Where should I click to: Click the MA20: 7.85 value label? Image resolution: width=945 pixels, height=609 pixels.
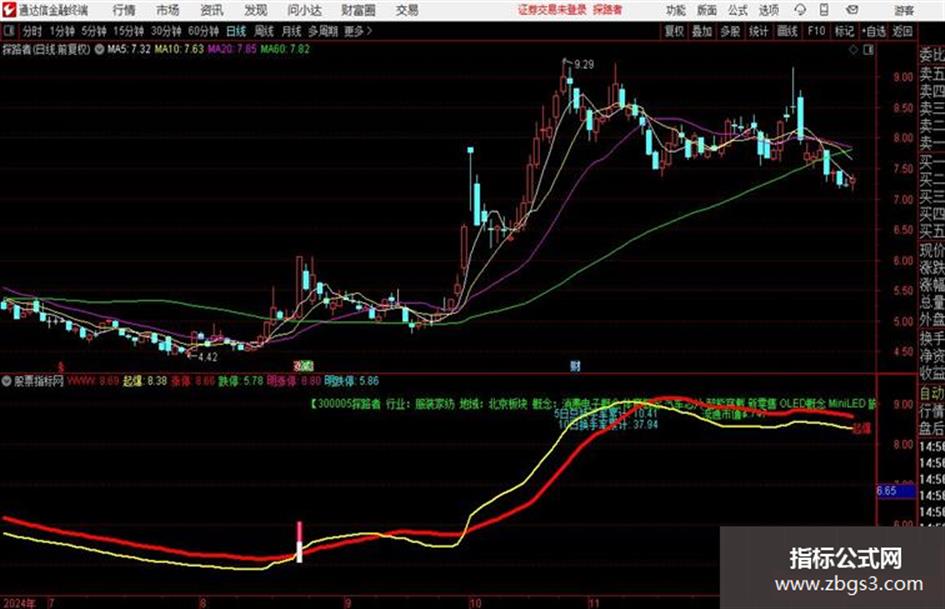pos(232,49)
